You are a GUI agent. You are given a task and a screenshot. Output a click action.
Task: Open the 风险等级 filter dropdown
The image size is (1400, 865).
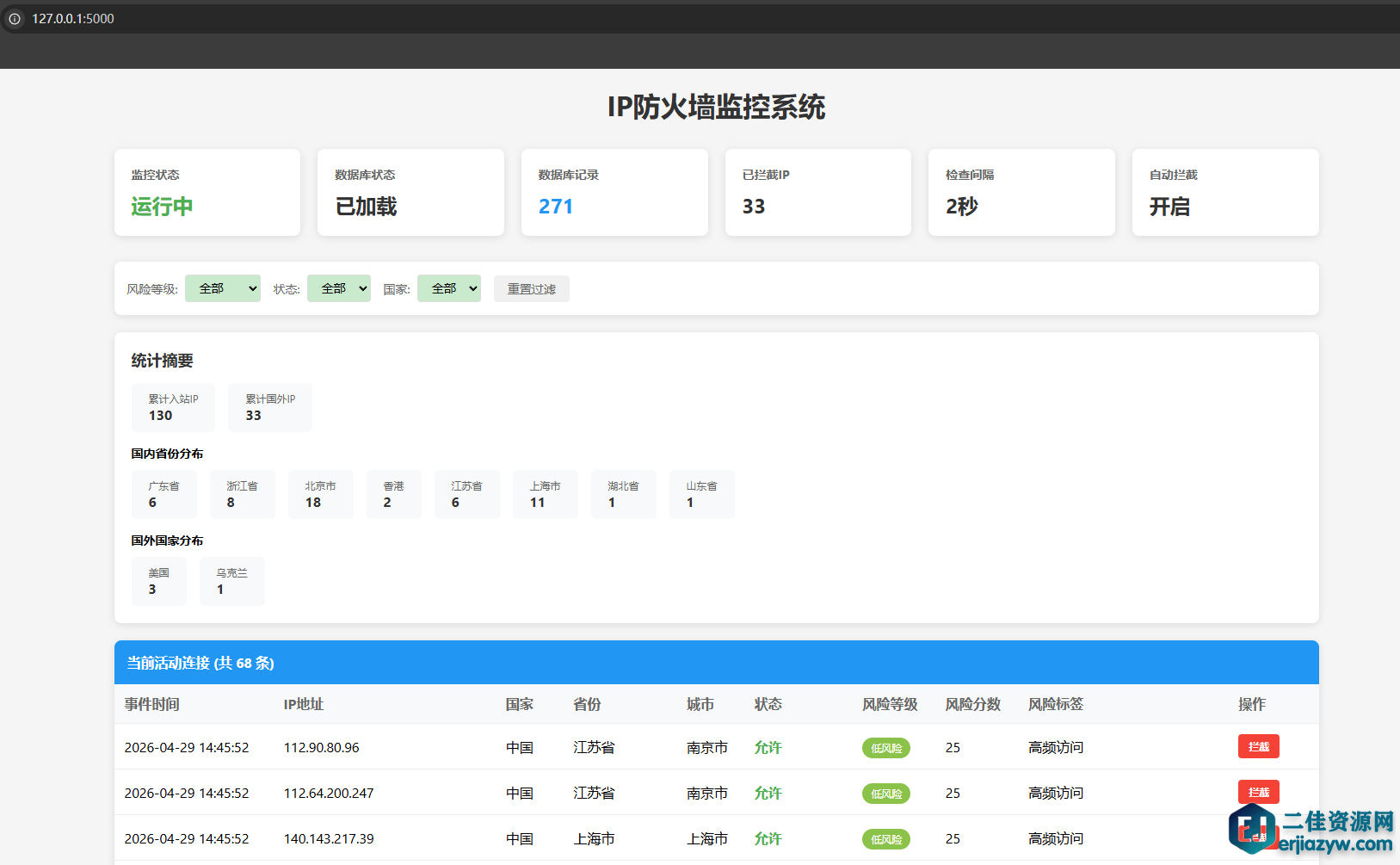pos(222,288)
